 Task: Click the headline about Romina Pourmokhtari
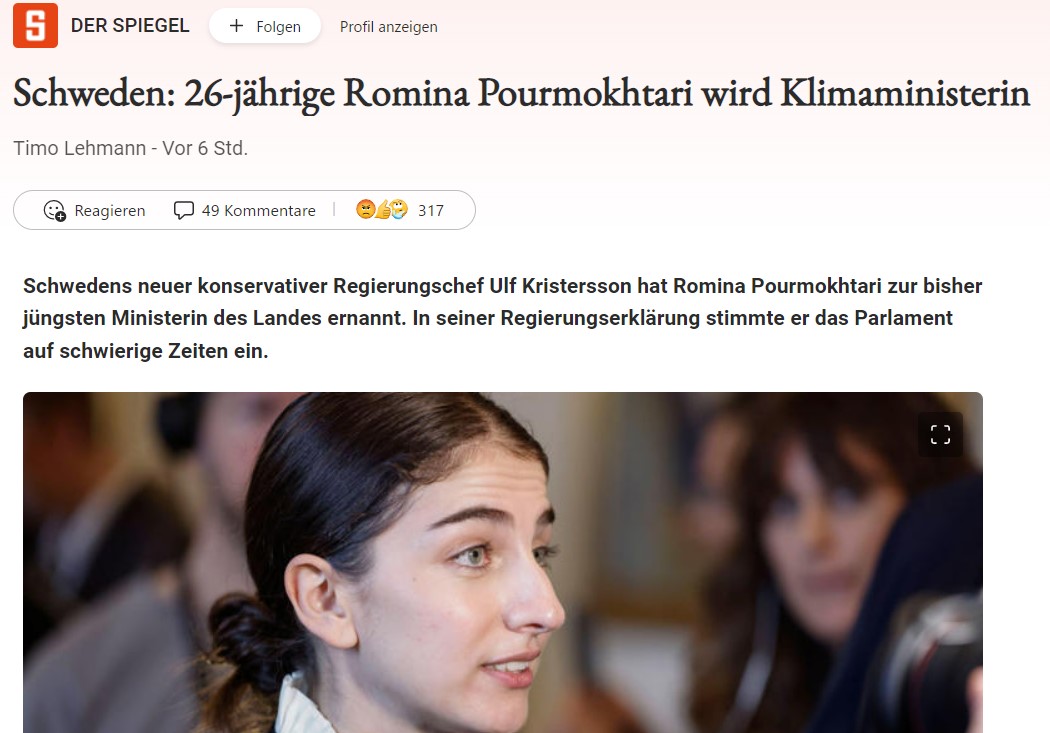point(521,94)
